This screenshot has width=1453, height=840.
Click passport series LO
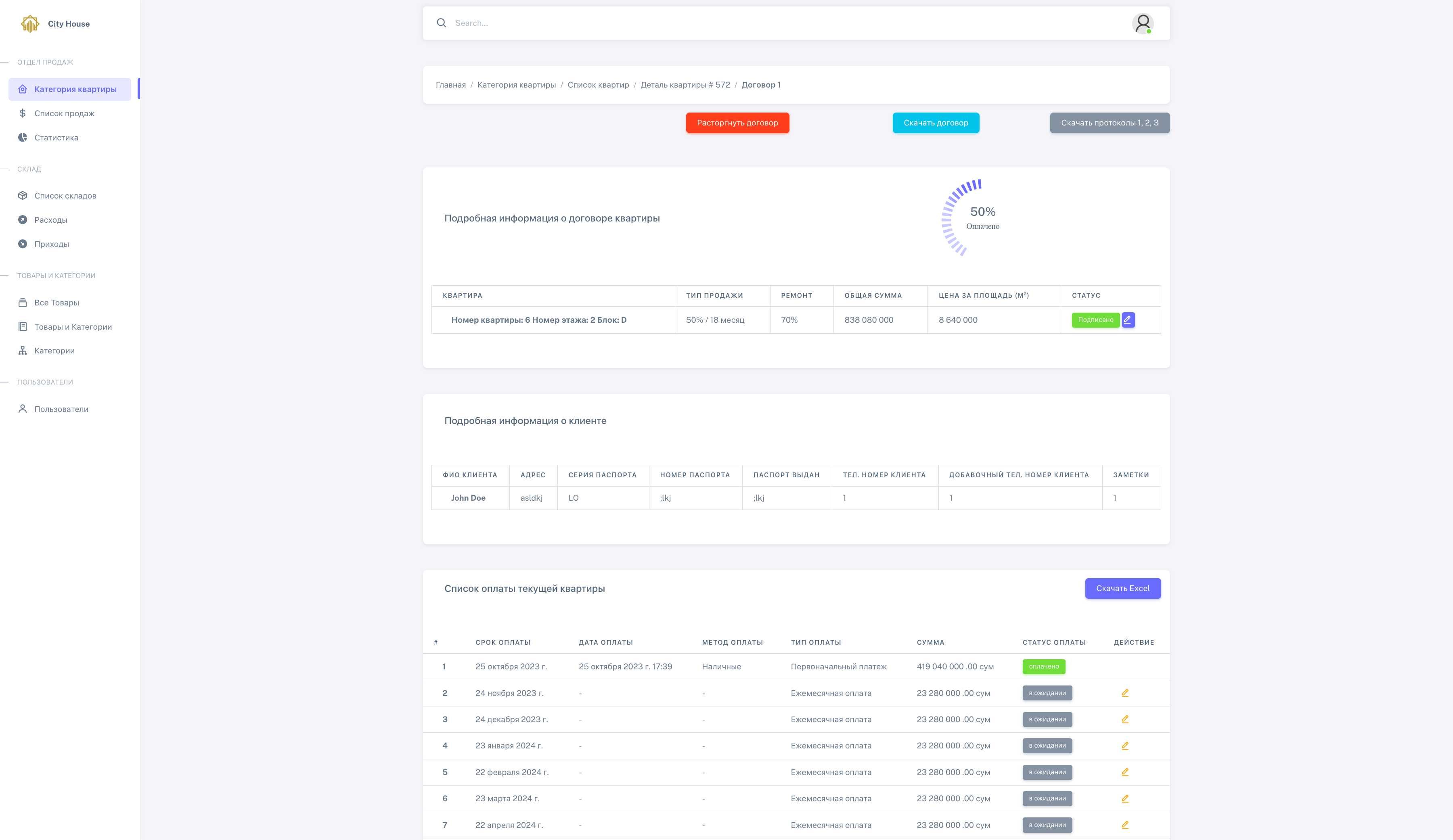click(573, 498)
